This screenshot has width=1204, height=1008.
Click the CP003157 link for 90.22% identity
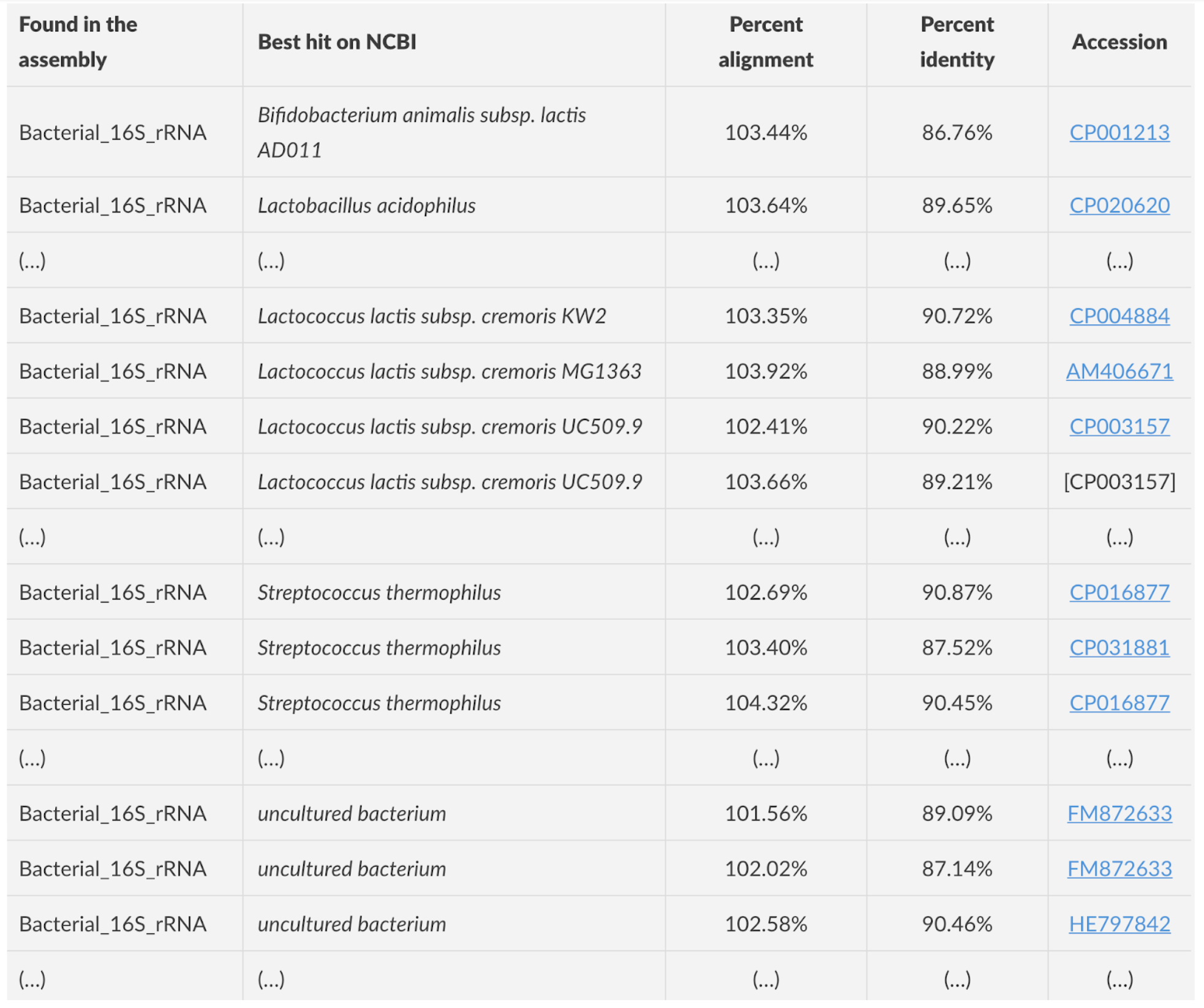(x=1119, y=426)
